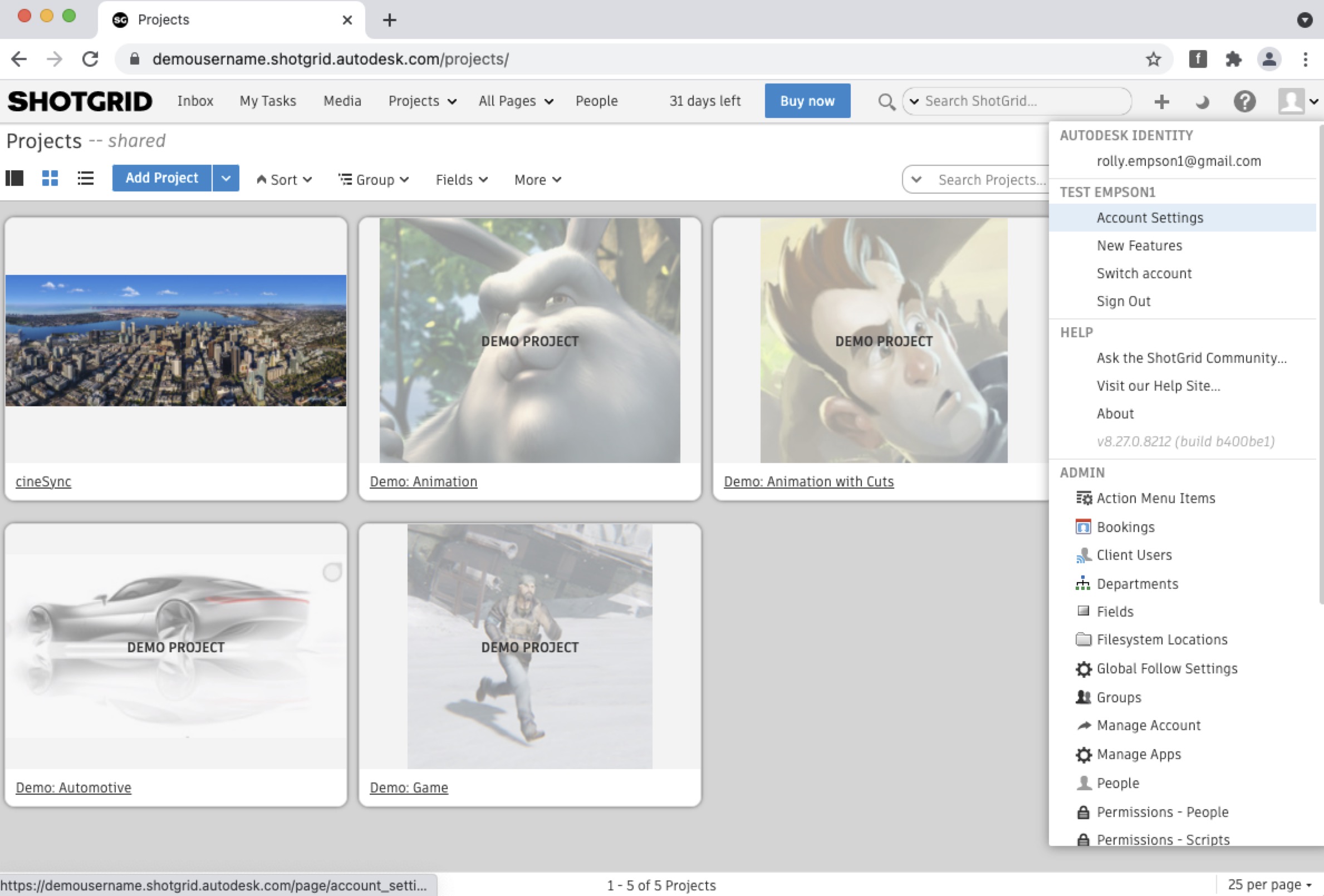Expand the Projects navigation menu
This screenshot has width=1324, height=896.
[x=421, y=101]
